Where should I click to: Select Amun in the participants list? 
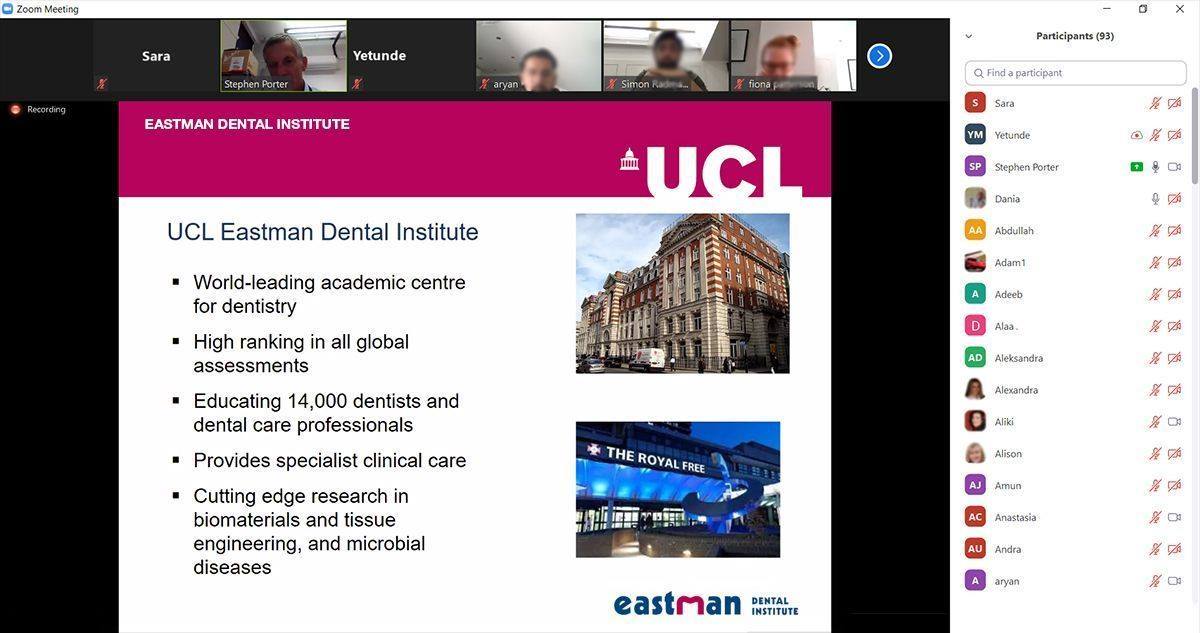(x=1008, y=486)
